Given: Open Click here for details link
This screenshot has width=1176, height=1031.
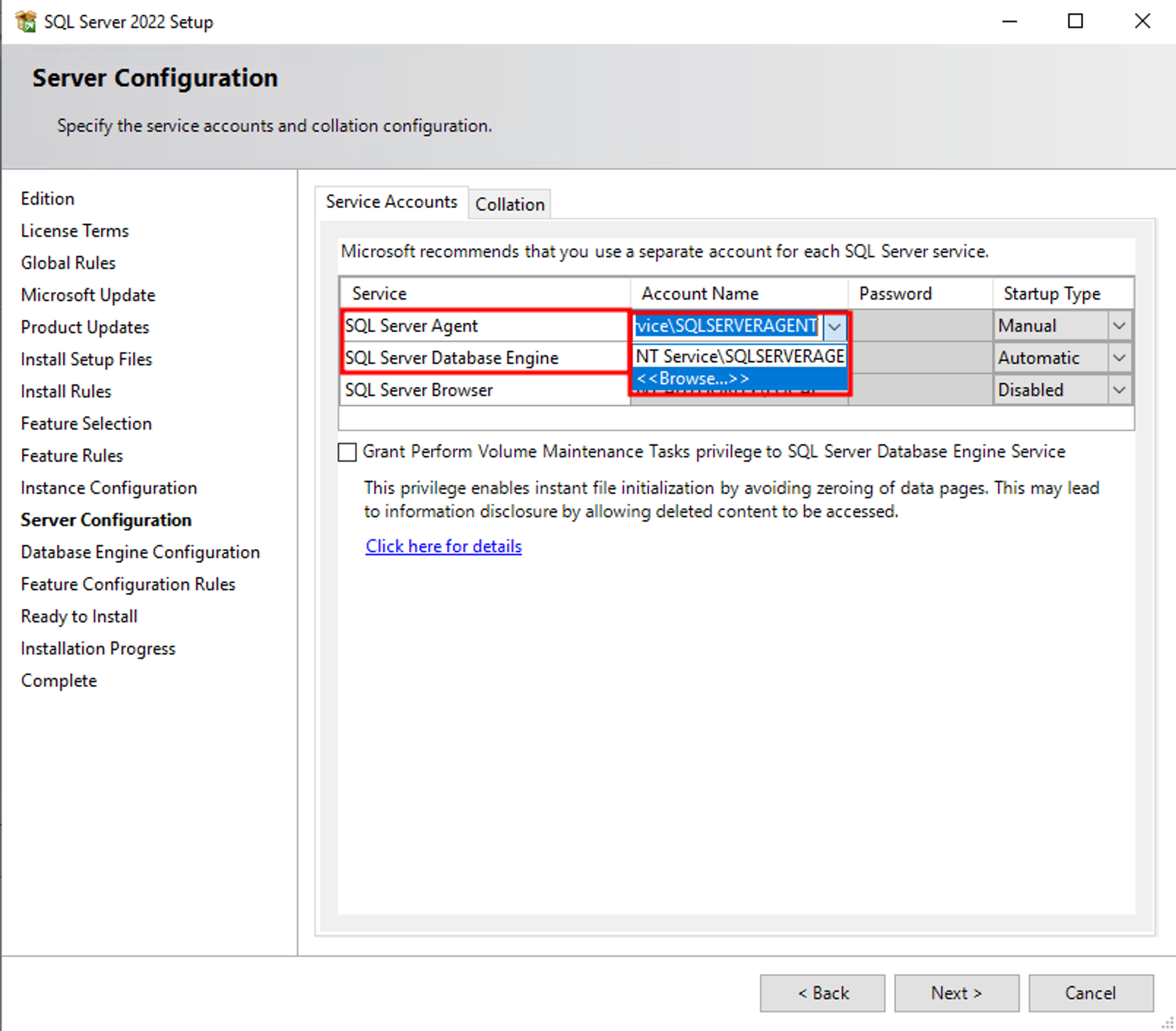Looking at the screenshot, I should pos(443,546).
